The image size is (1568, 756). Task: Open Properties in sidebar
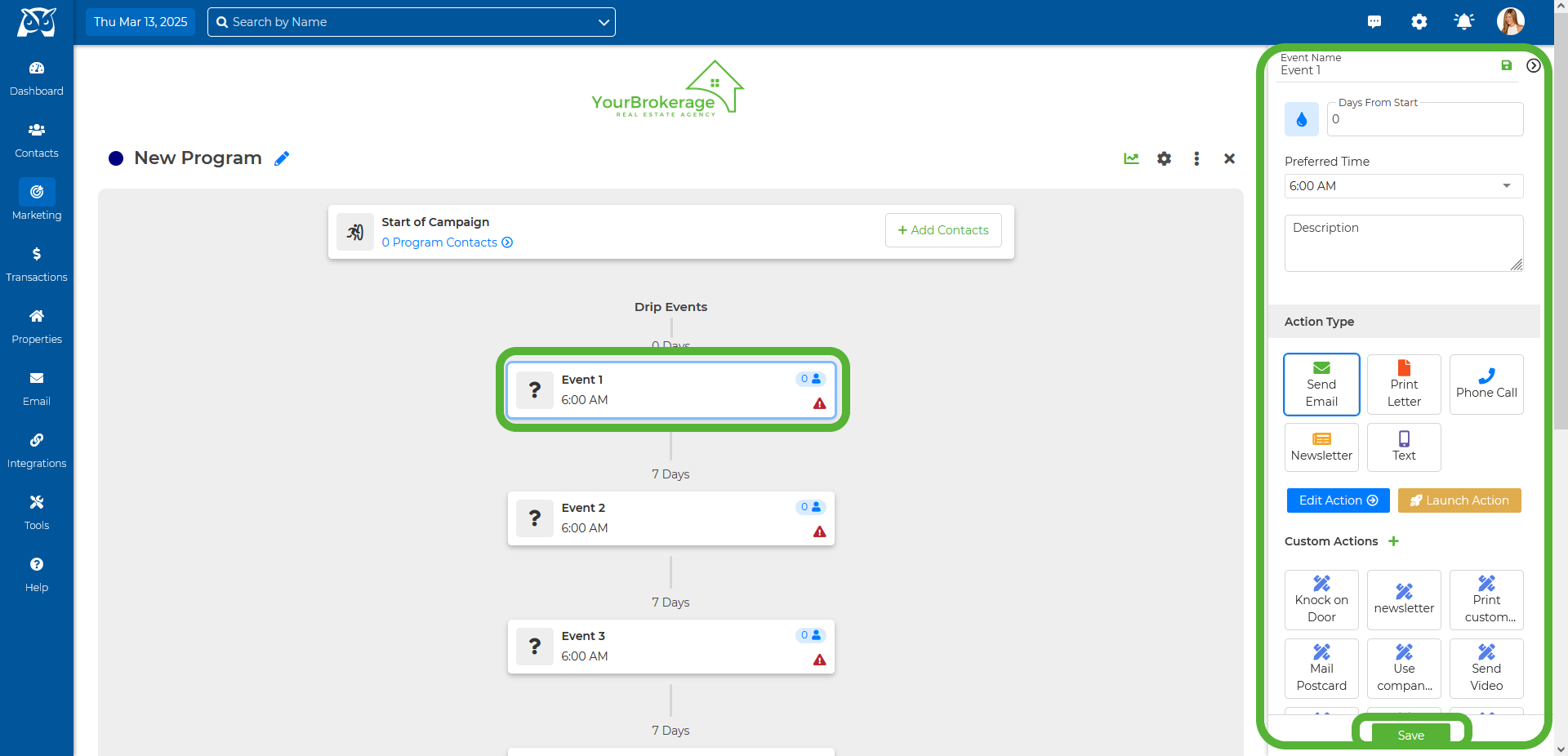[37, 327]
